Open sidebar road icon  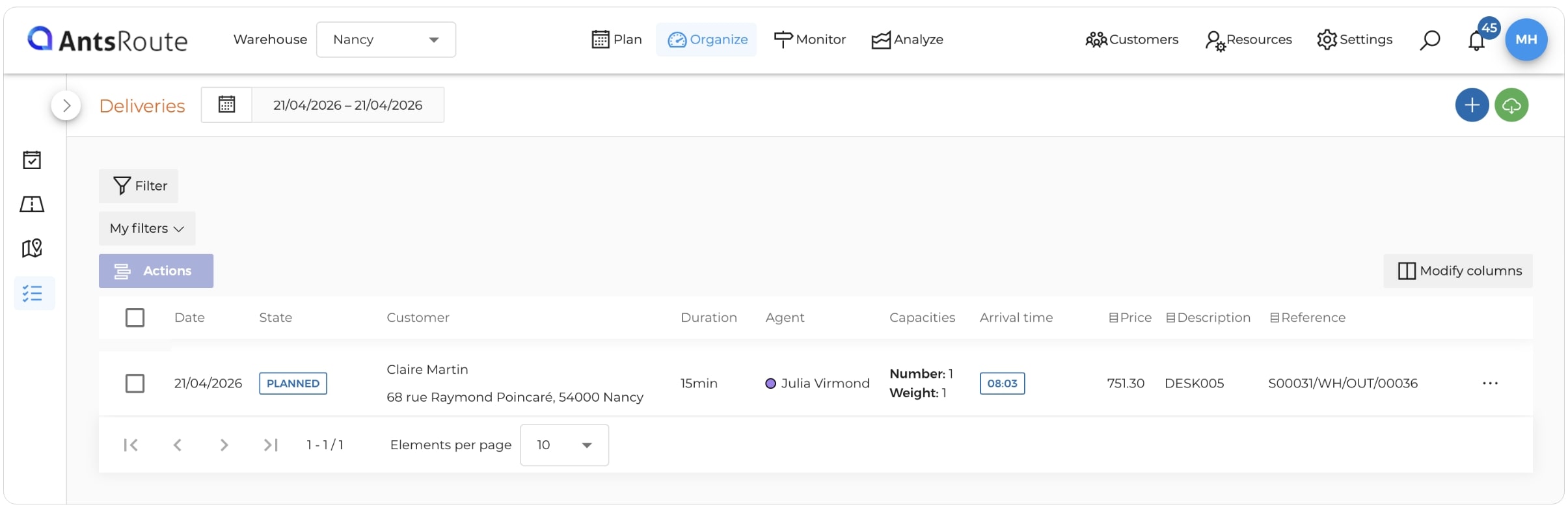pyautogui.click(x=32, y=204)
